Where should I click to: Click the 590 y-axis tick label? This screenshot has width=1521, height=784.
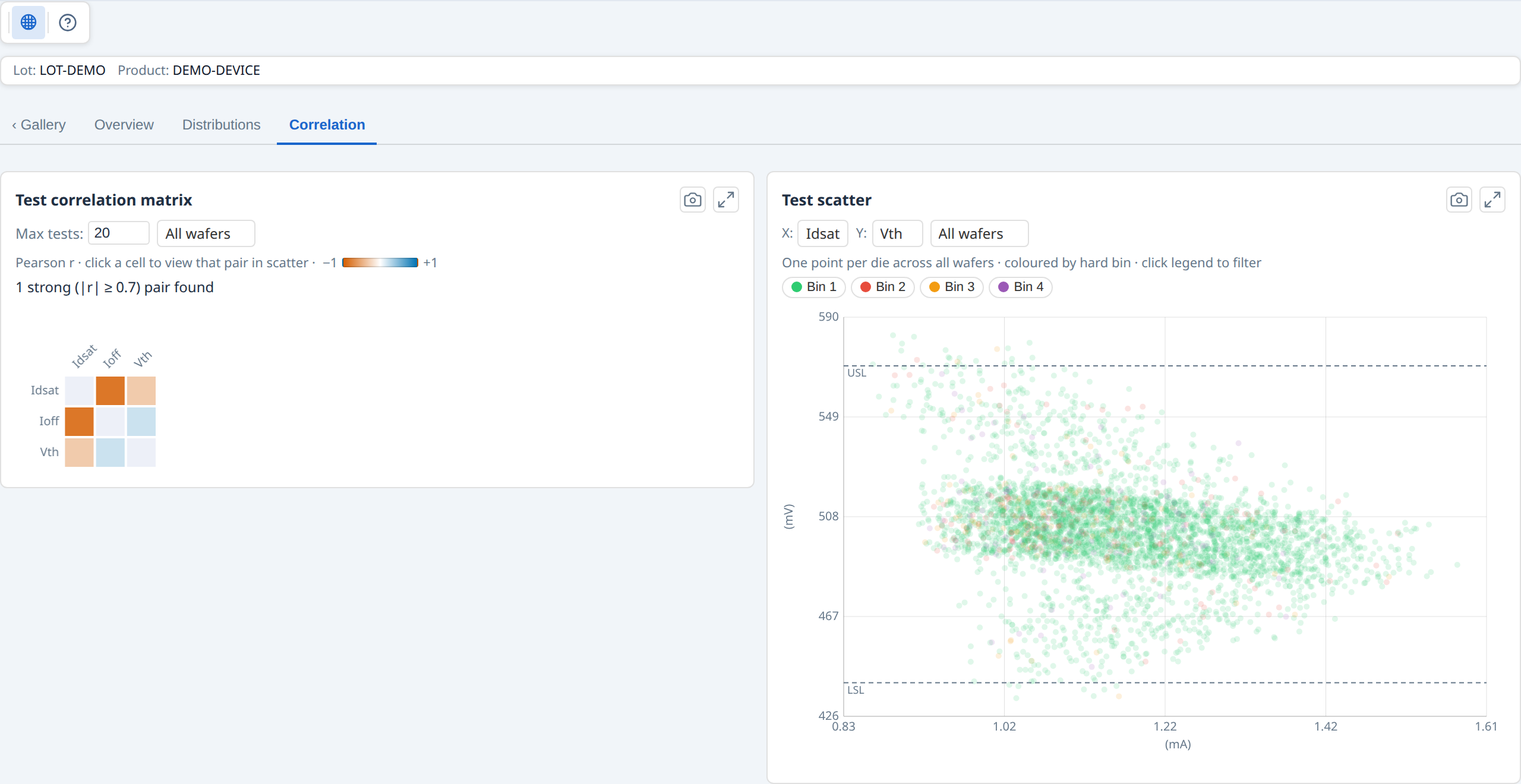pos(828,317)
